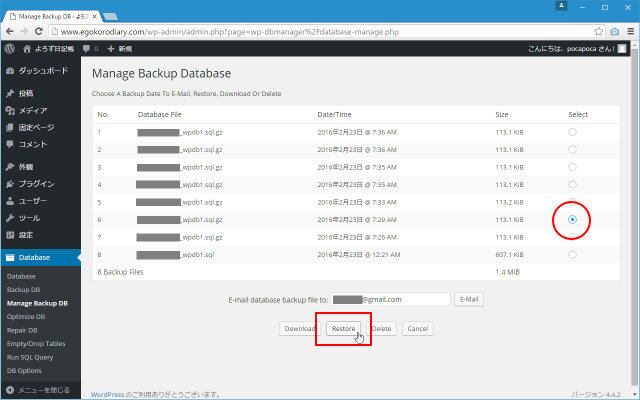Click the WordPress logo in admin bar
The width and height of the screenshot is (640, 400).
pyautogui.click(x=10, y=48)
